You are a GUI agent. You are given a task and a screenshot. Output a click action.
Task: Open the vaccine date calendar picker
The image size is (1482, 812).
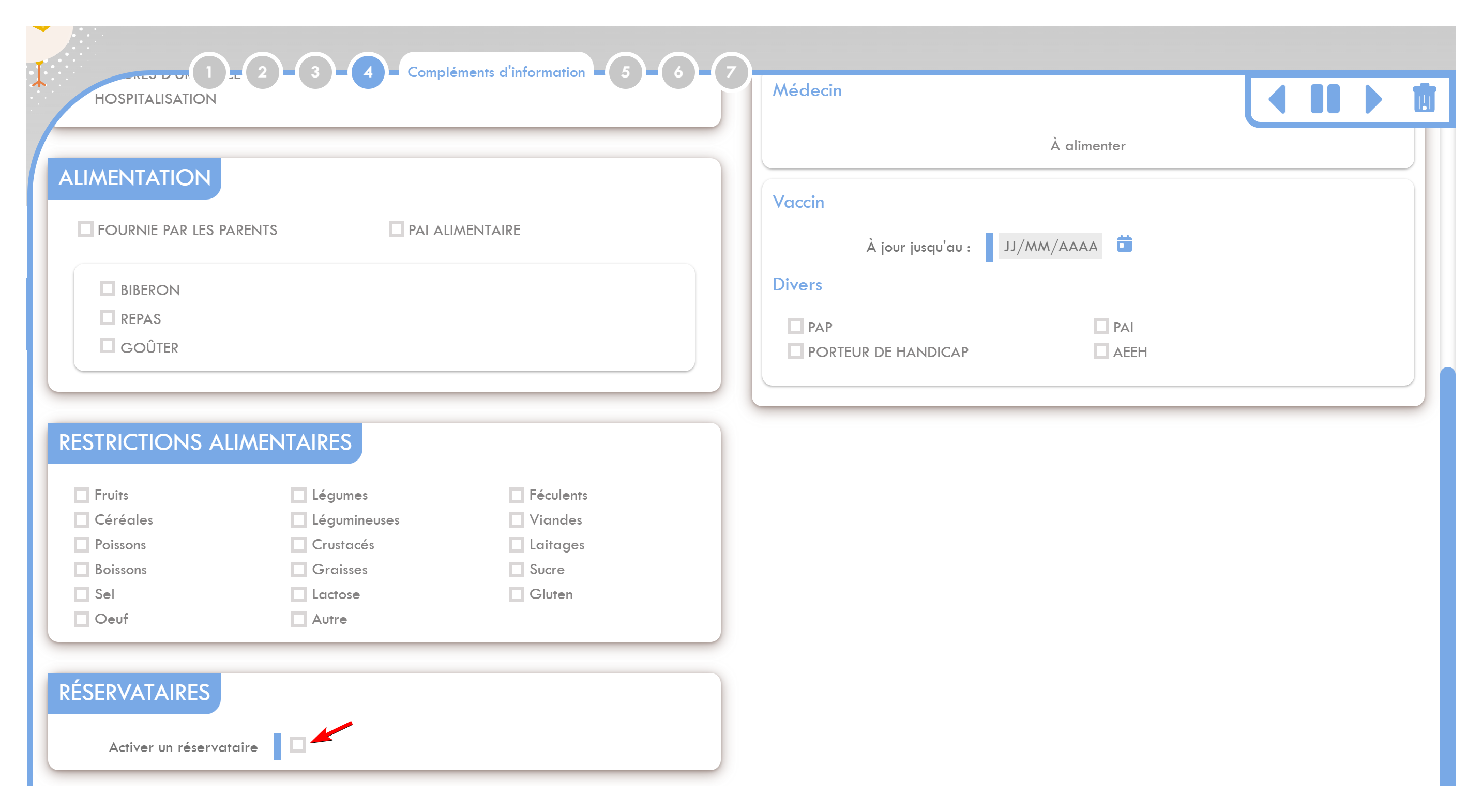[1124, 244]
